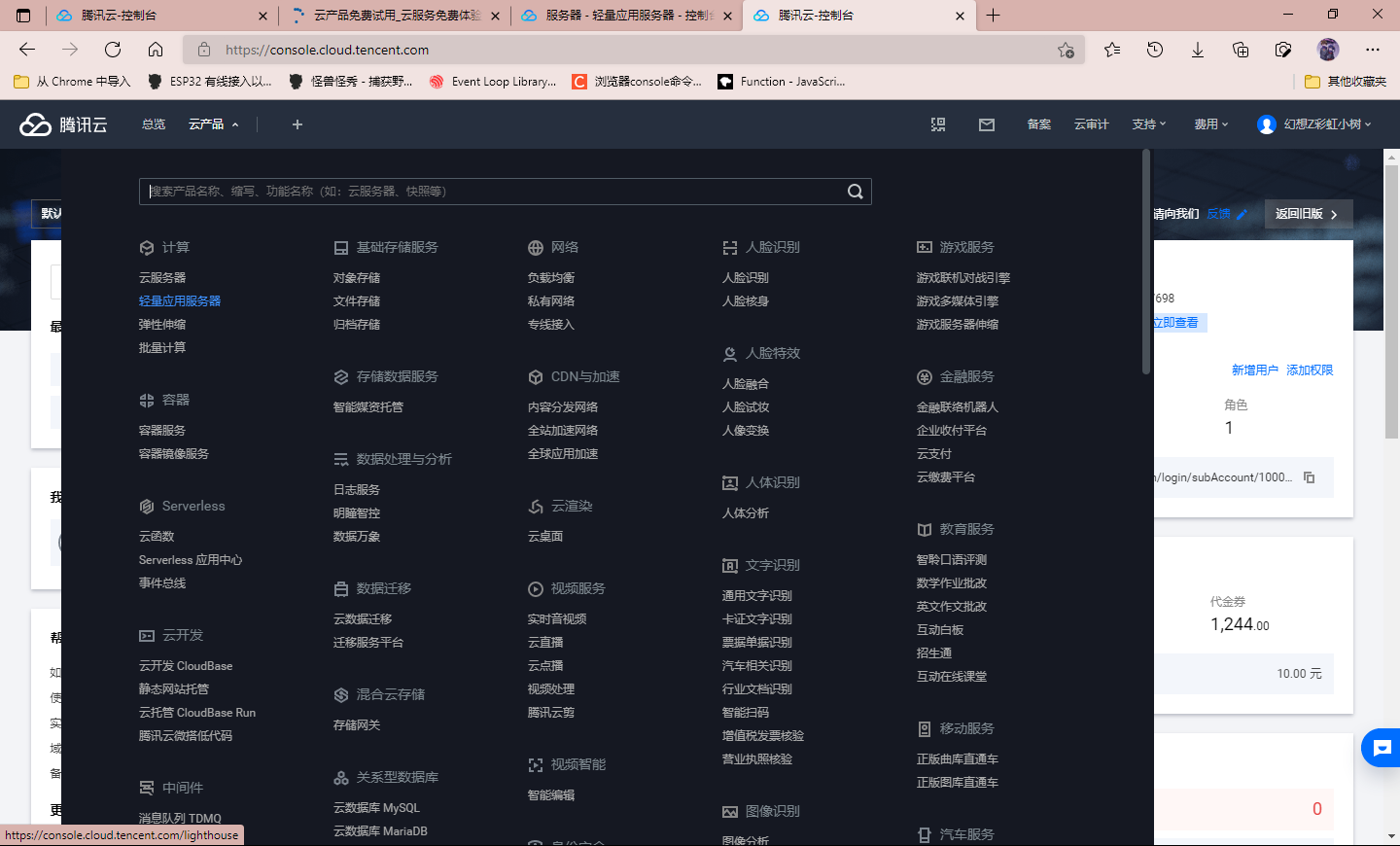Open 浏览器console命令 bookmark
Screen dimensions: 1400x846
637,82
